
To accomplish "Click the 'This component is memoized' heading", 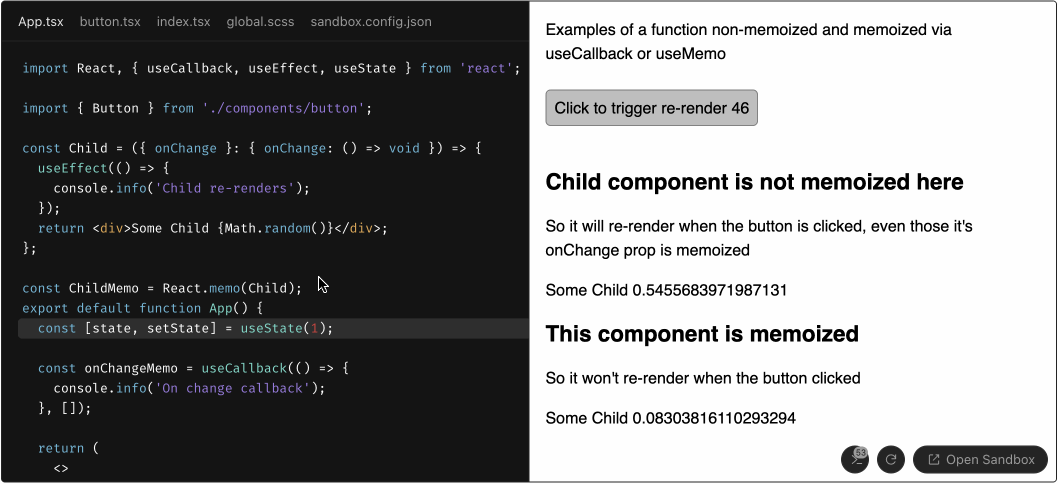I will click(702, 333).
